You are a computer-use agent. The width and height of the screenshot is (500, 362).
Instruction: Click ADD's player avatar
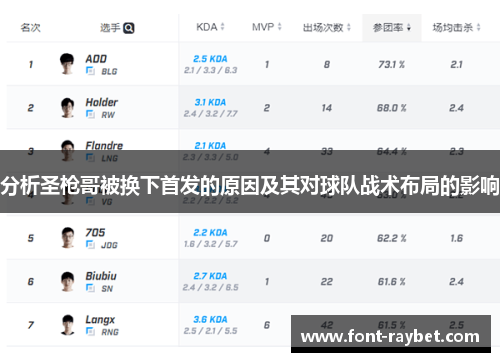[67, 64]
